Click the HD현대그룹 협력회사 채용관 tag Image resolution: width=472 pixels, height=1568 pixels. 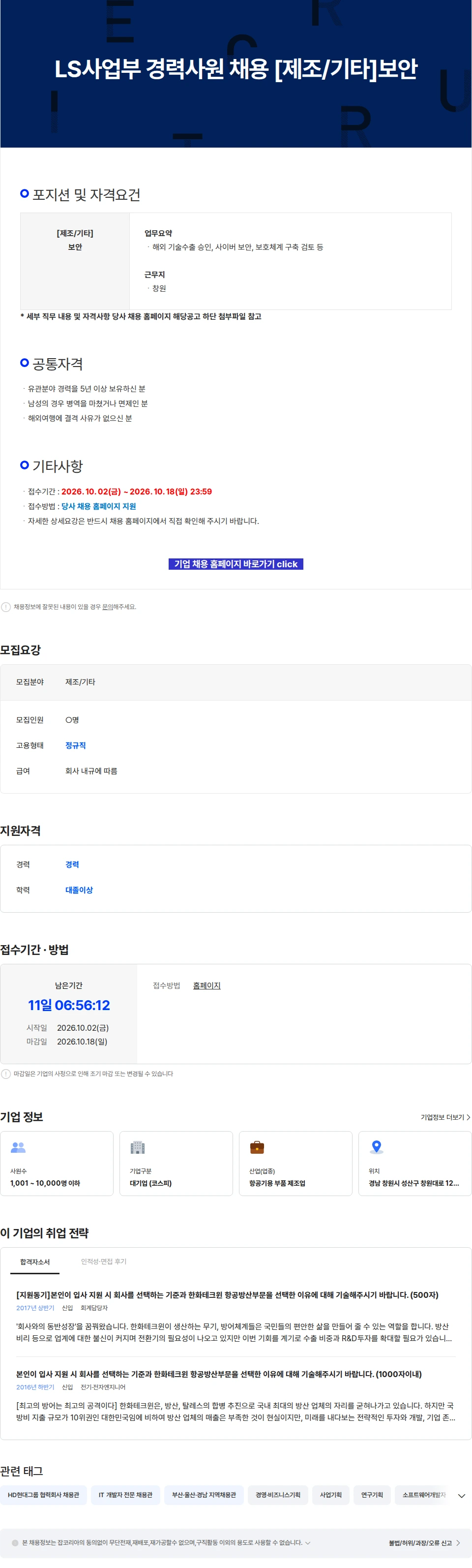pyautogui.click(x=43, y=1495)
